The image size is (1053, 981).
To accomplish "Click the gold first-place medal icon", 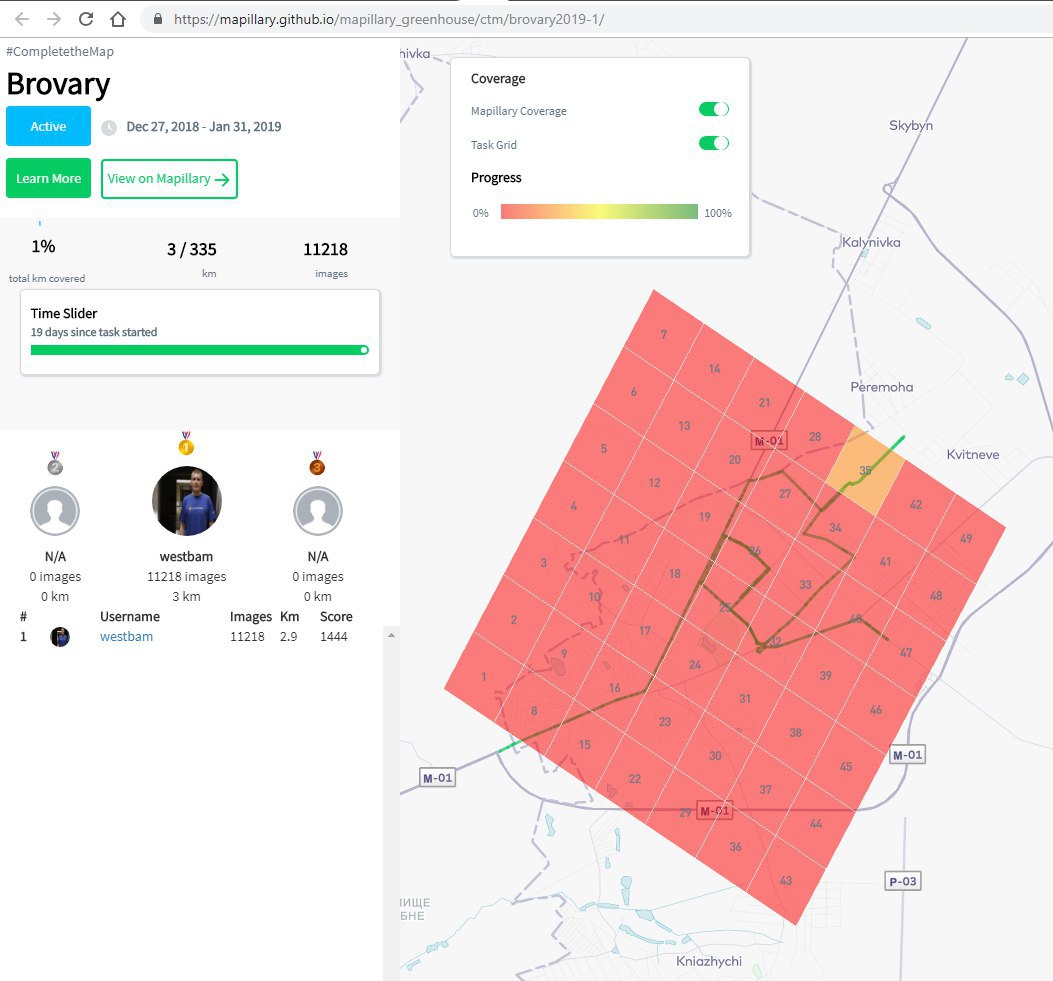I will coord(186,444).
